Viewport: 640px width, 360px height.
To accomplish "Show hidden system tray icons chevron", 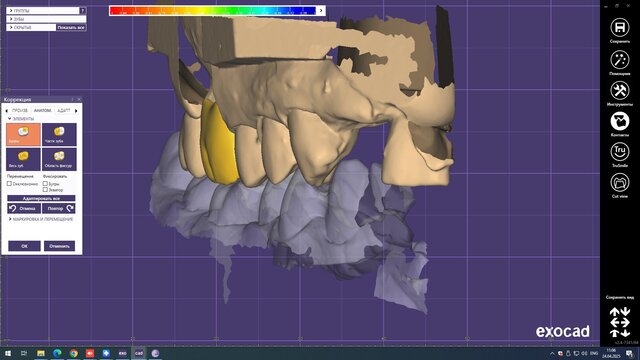I will 552,353.
